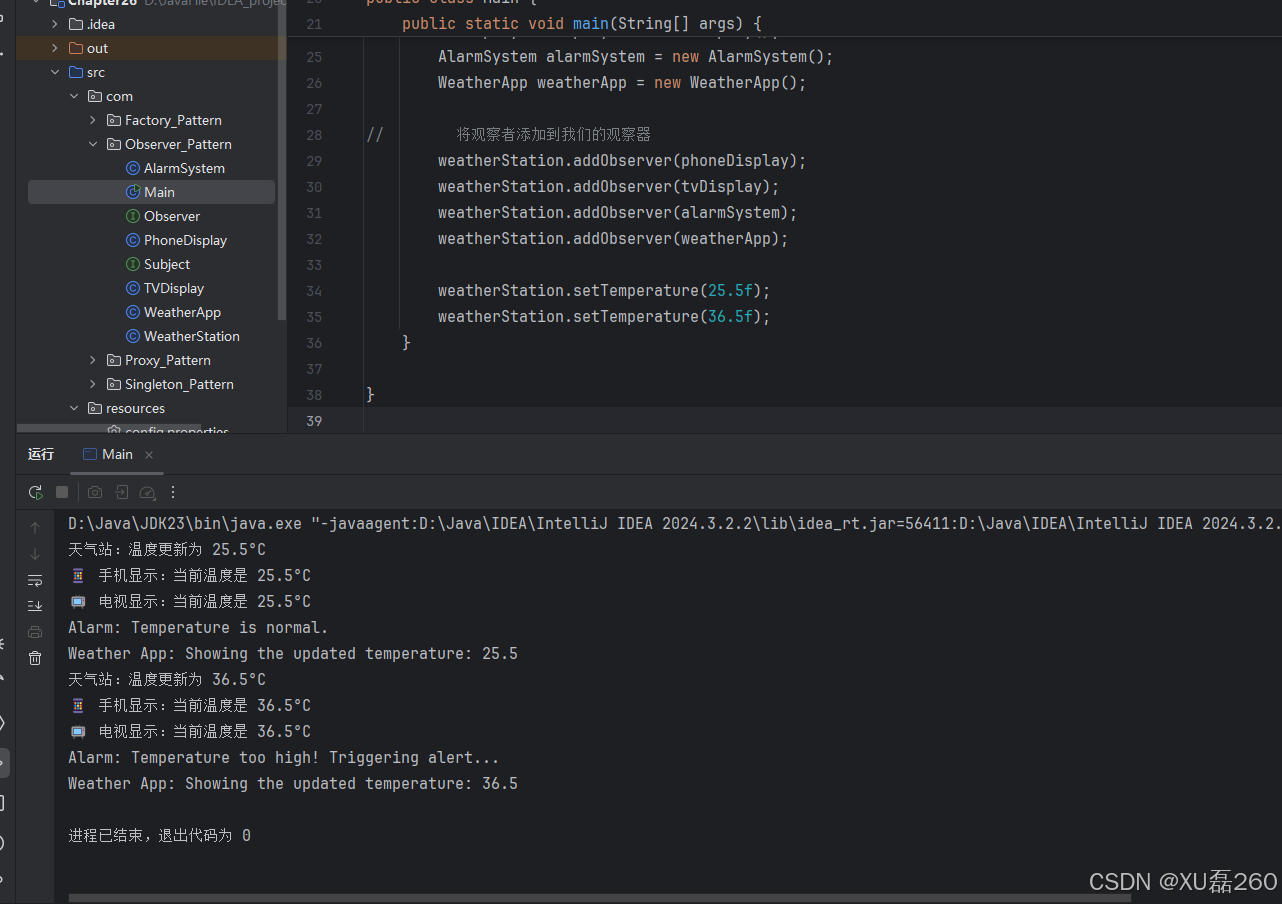The width and height of the screenshot is (1282, 904).
Task: Select AlarmSystem in project tree
Action: click(184, 168)
